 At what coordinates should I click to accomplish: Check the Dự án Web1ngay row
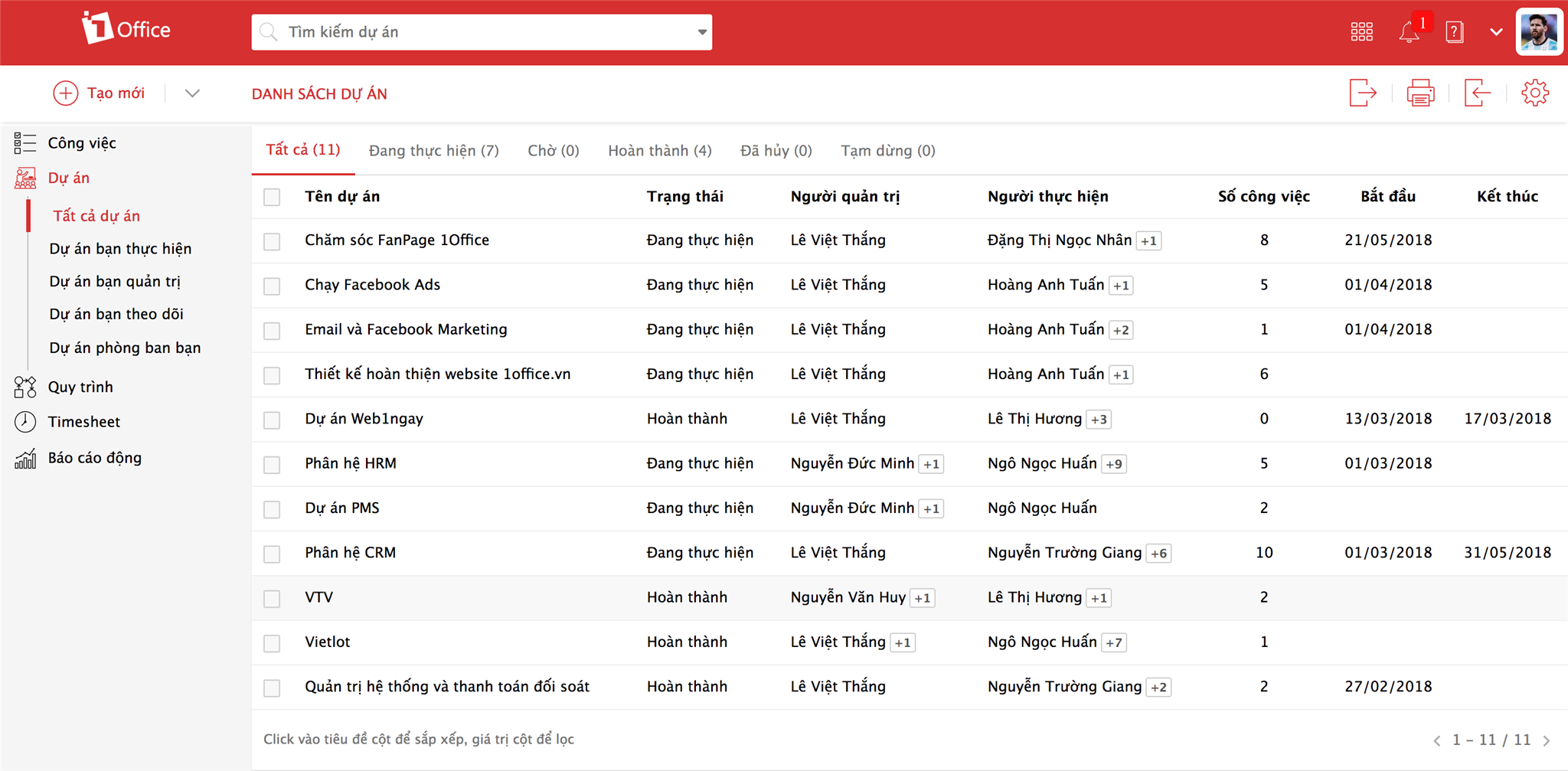[272, 420]
